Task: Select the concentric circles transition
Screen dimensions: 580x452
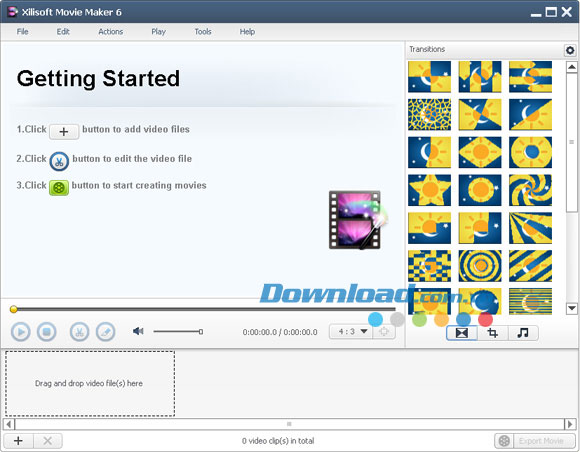Action: tap(480, 266)
